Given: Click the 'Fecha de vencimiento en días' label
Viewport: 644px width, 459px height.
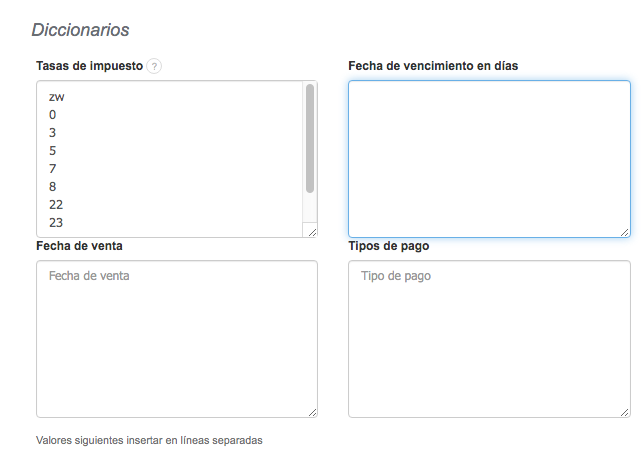Looking at the screenshot, I should (x=433, y=66).
